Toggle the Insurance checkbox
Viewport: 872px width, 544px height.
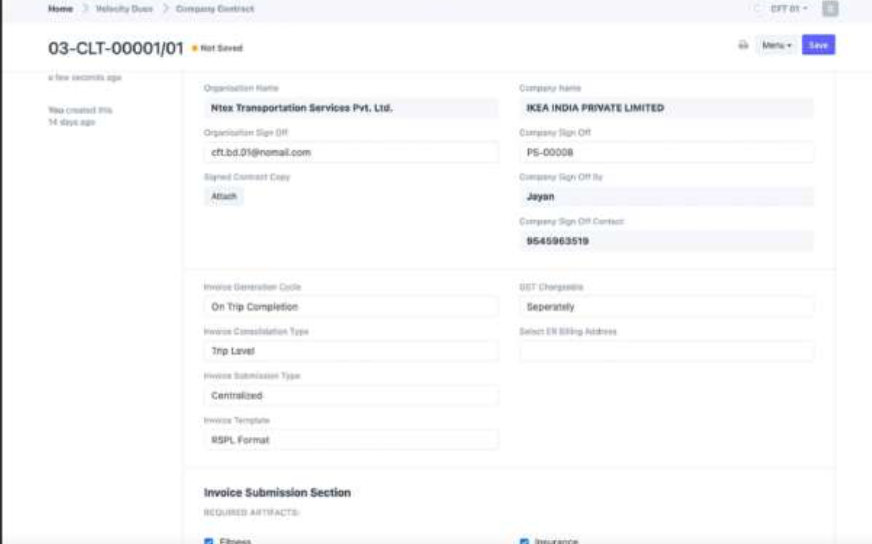coord(524,541)
